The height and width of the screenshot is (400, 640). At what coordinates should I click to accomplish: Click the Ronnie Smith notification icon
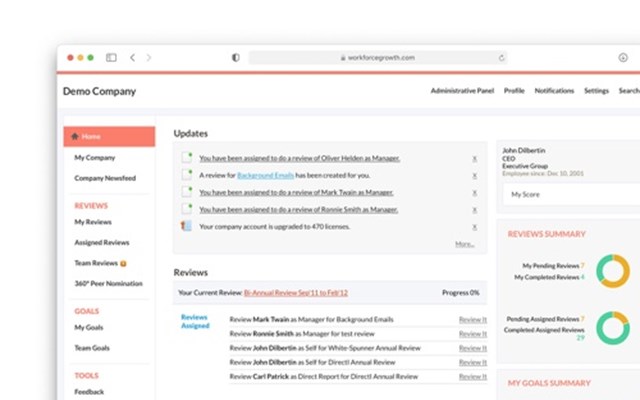187,209
